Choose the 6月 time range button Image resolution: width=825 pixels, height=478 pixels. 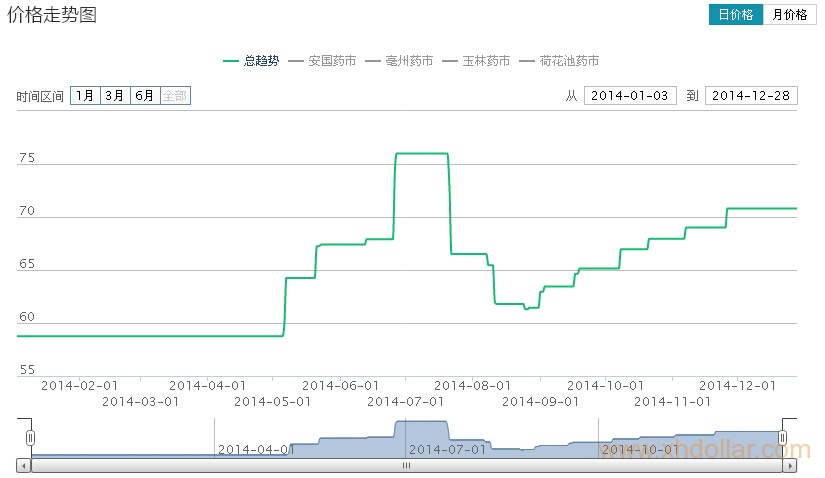pyautogui.click(x=145, y=96)
